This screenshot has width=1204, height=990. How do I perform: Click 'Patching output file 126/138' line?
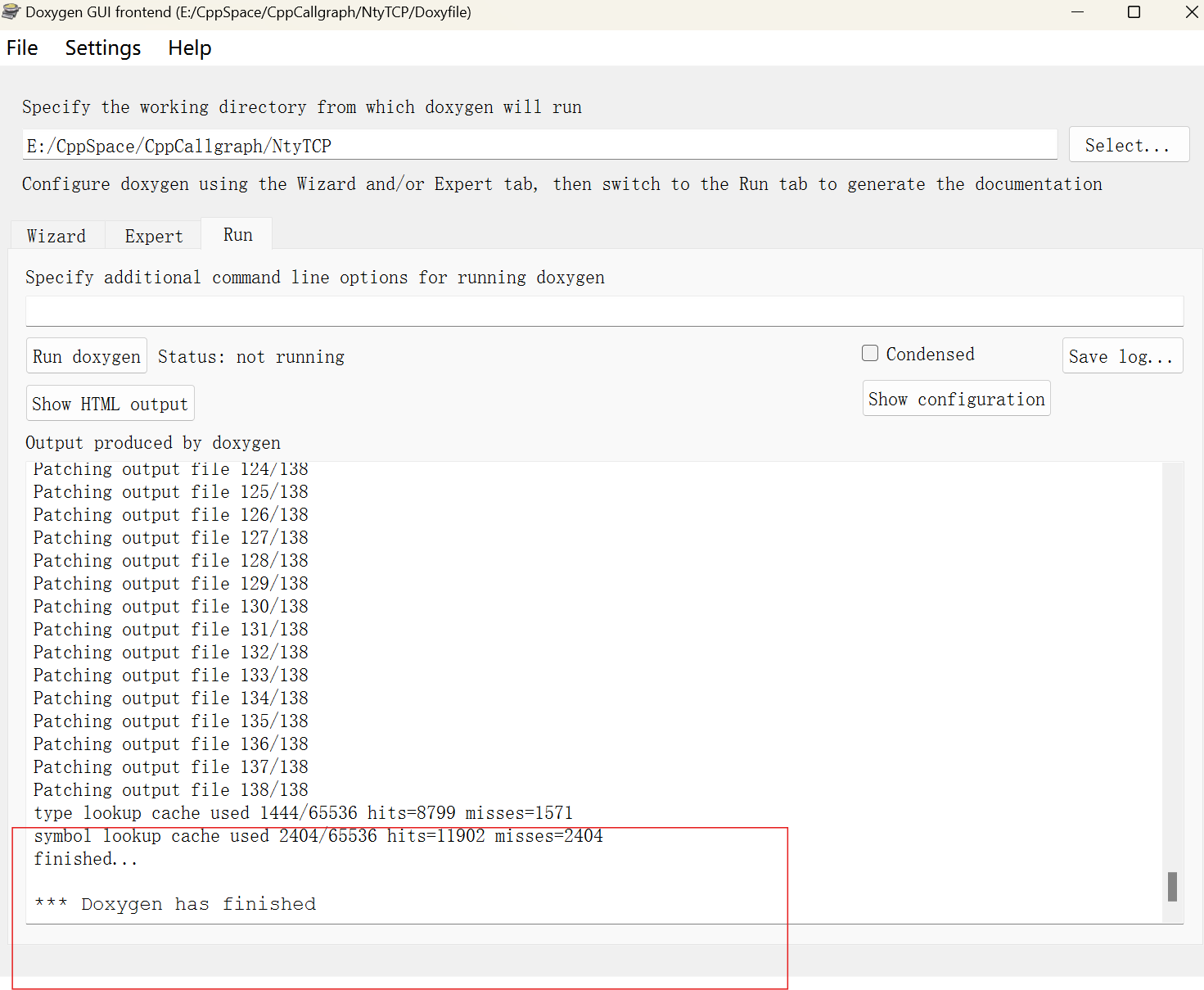tap(171, 514)
